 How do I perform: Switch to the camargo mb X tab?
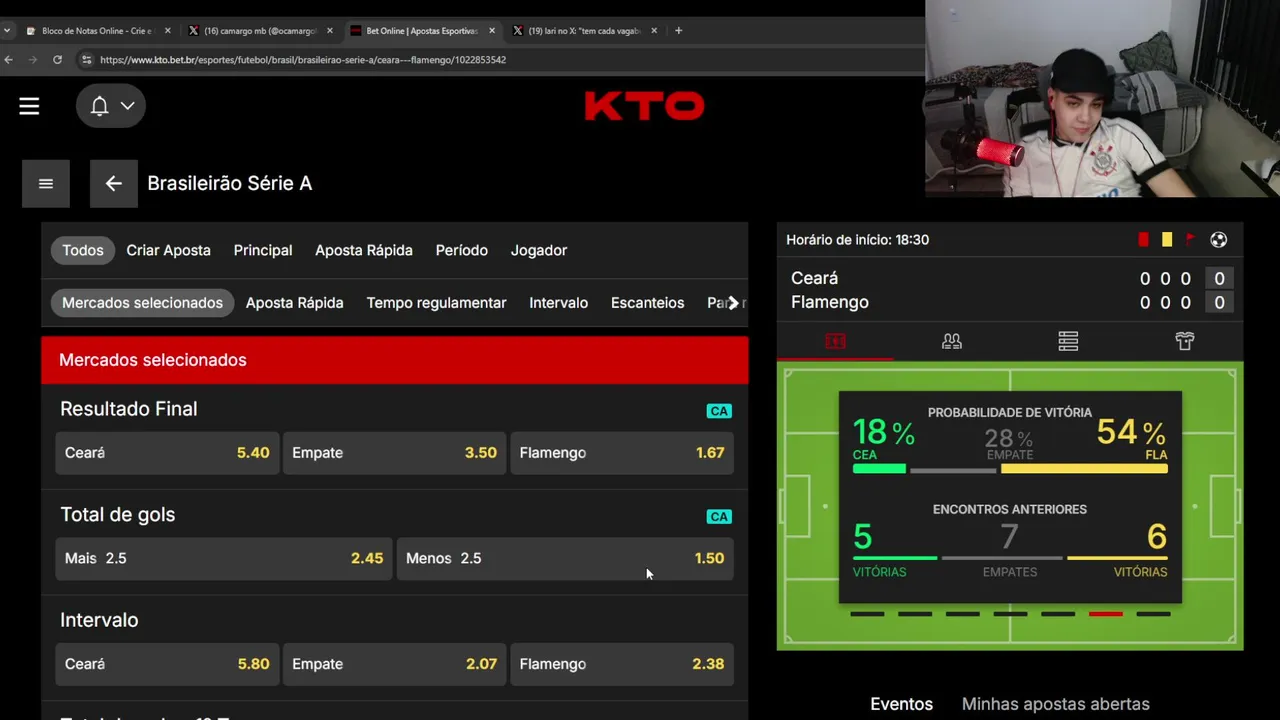point(260,31)
